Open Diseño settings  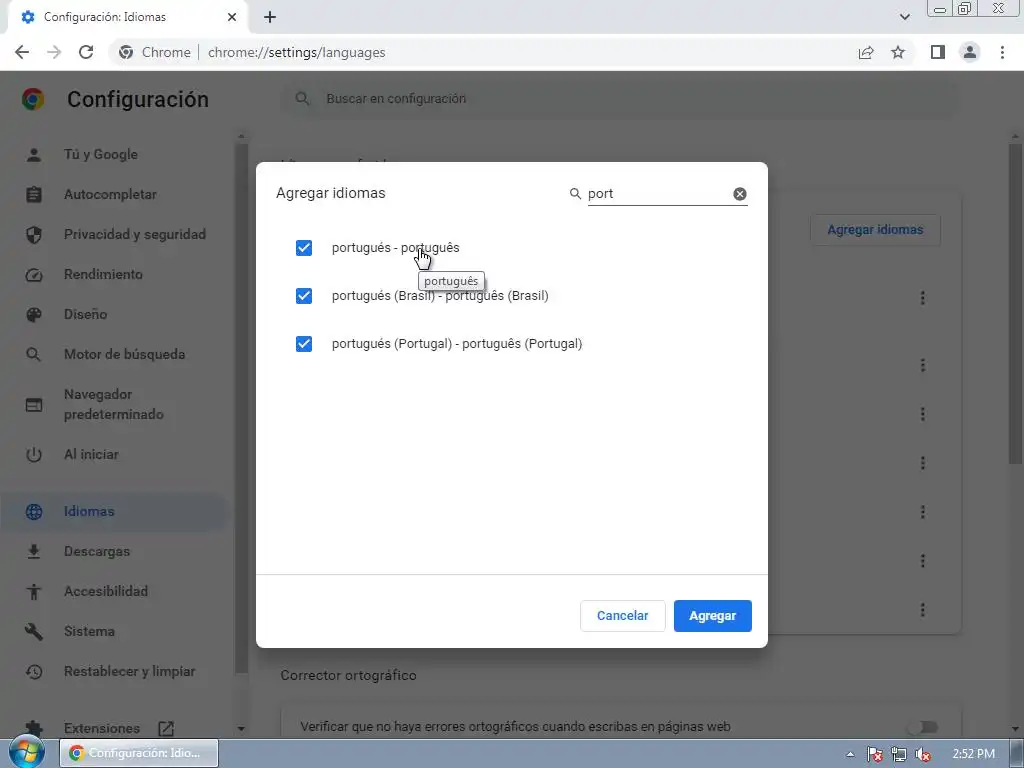coord(85,314)
